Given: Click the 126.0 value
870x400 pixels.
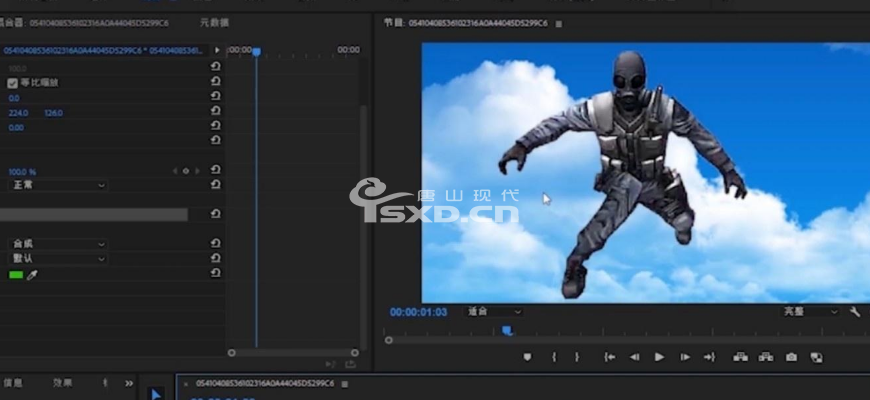Looking at the screenshot, I should (x=53, y=113).
